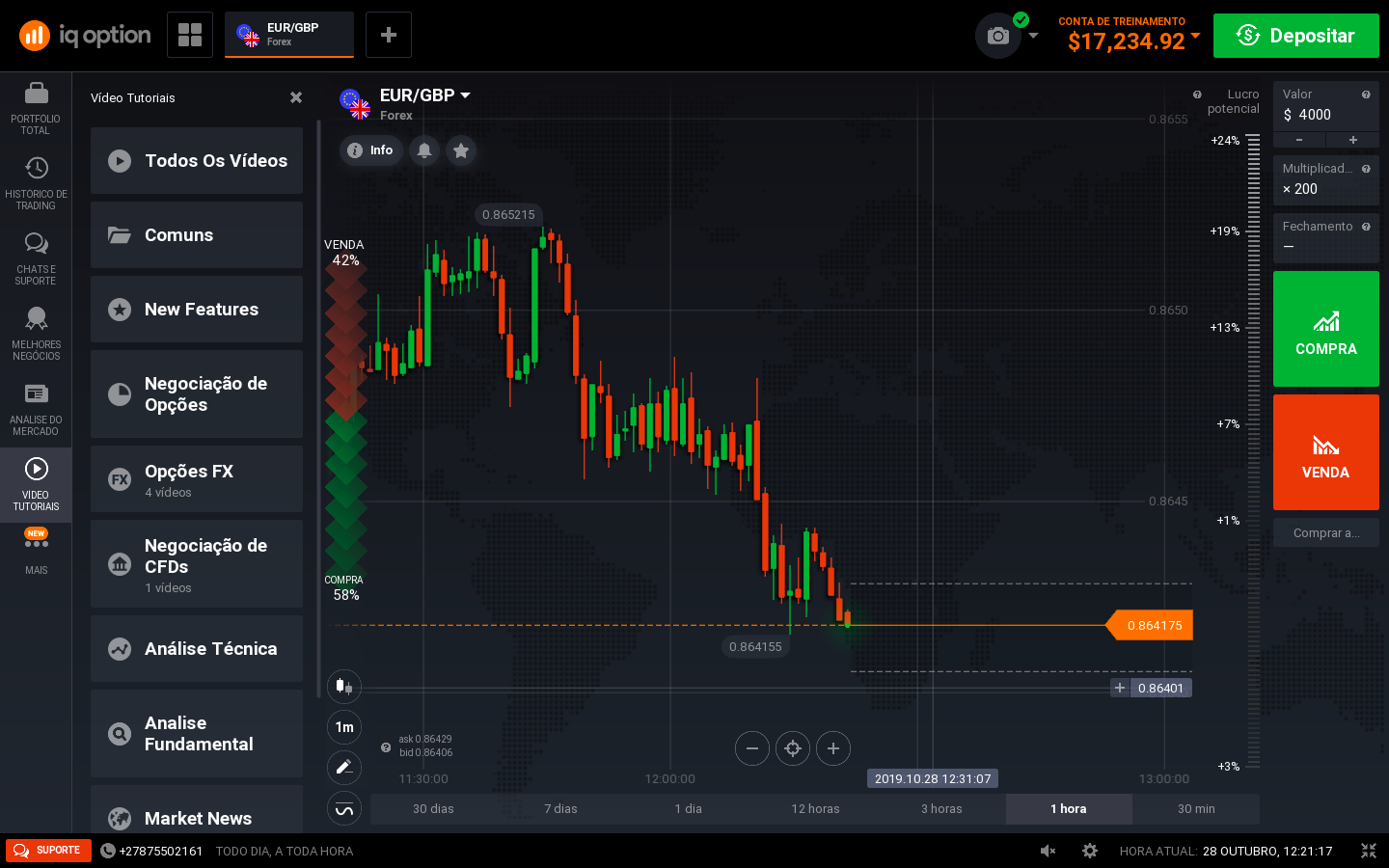Open the multi-chart grid layout icon
This screenshot has height=868, width=1389.
click(x=190, y=35)
